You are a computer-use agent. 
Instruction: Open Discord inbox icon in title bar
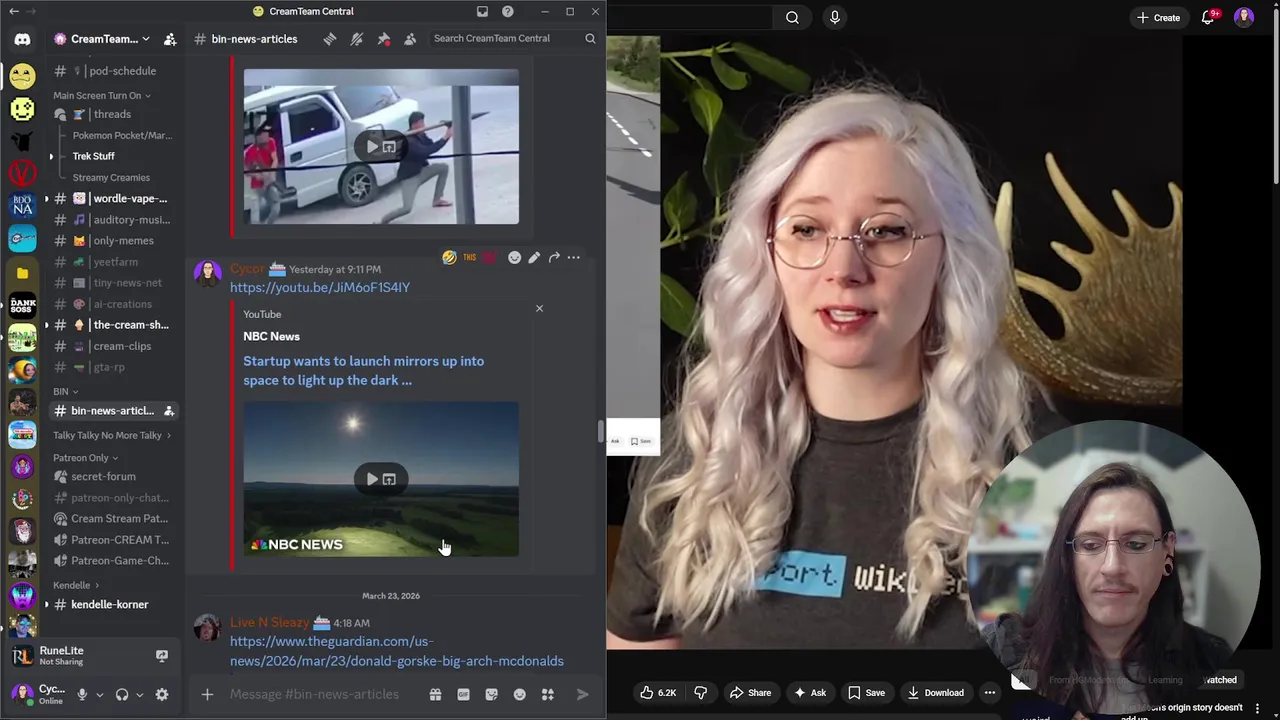(x=482, y=11)
